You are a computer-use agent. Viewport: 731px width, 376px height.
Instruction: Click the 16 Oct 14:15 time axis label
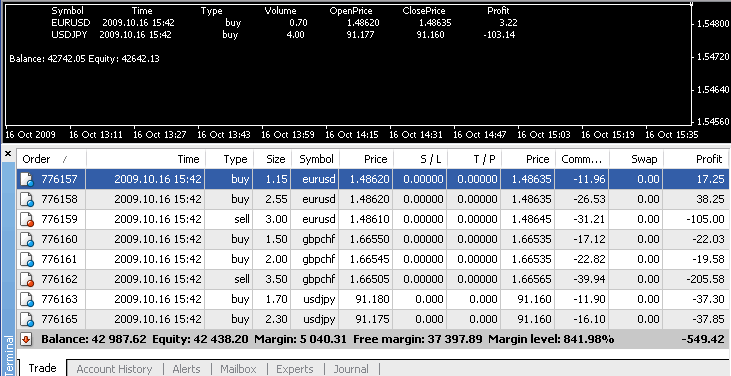pyautogui.click(x=352, y=135)
